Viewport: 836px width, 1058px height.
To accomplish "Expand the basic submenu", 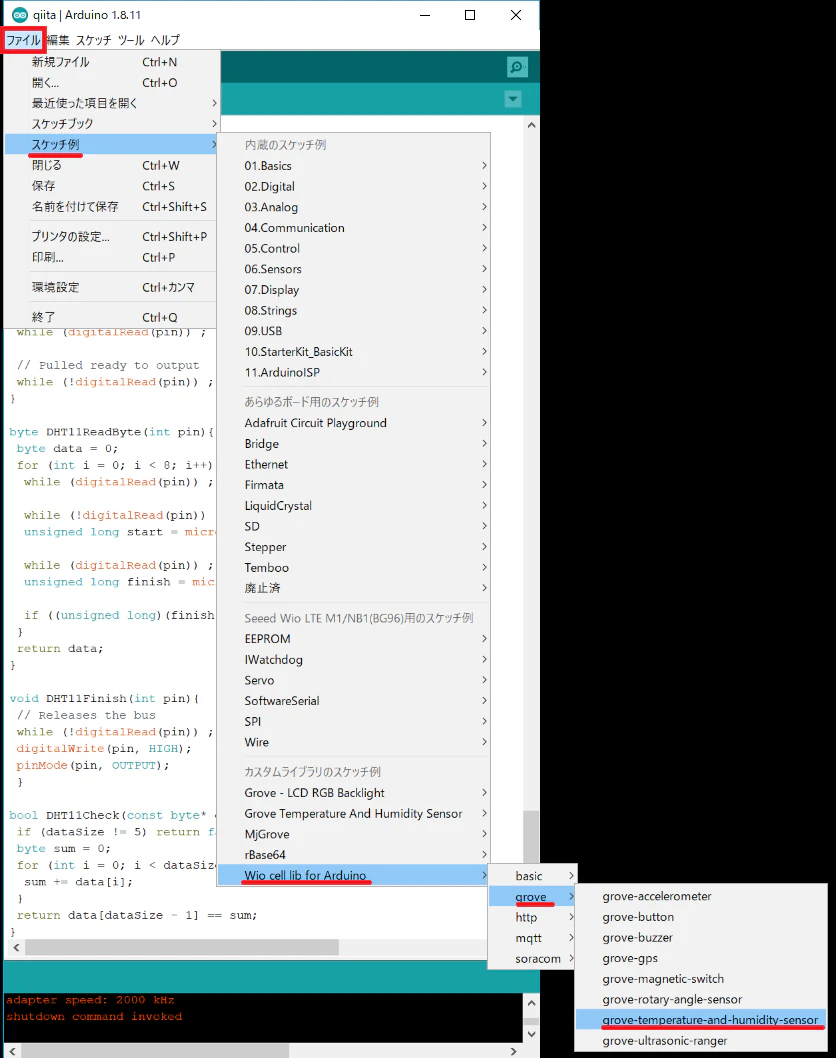I will 532,876.
